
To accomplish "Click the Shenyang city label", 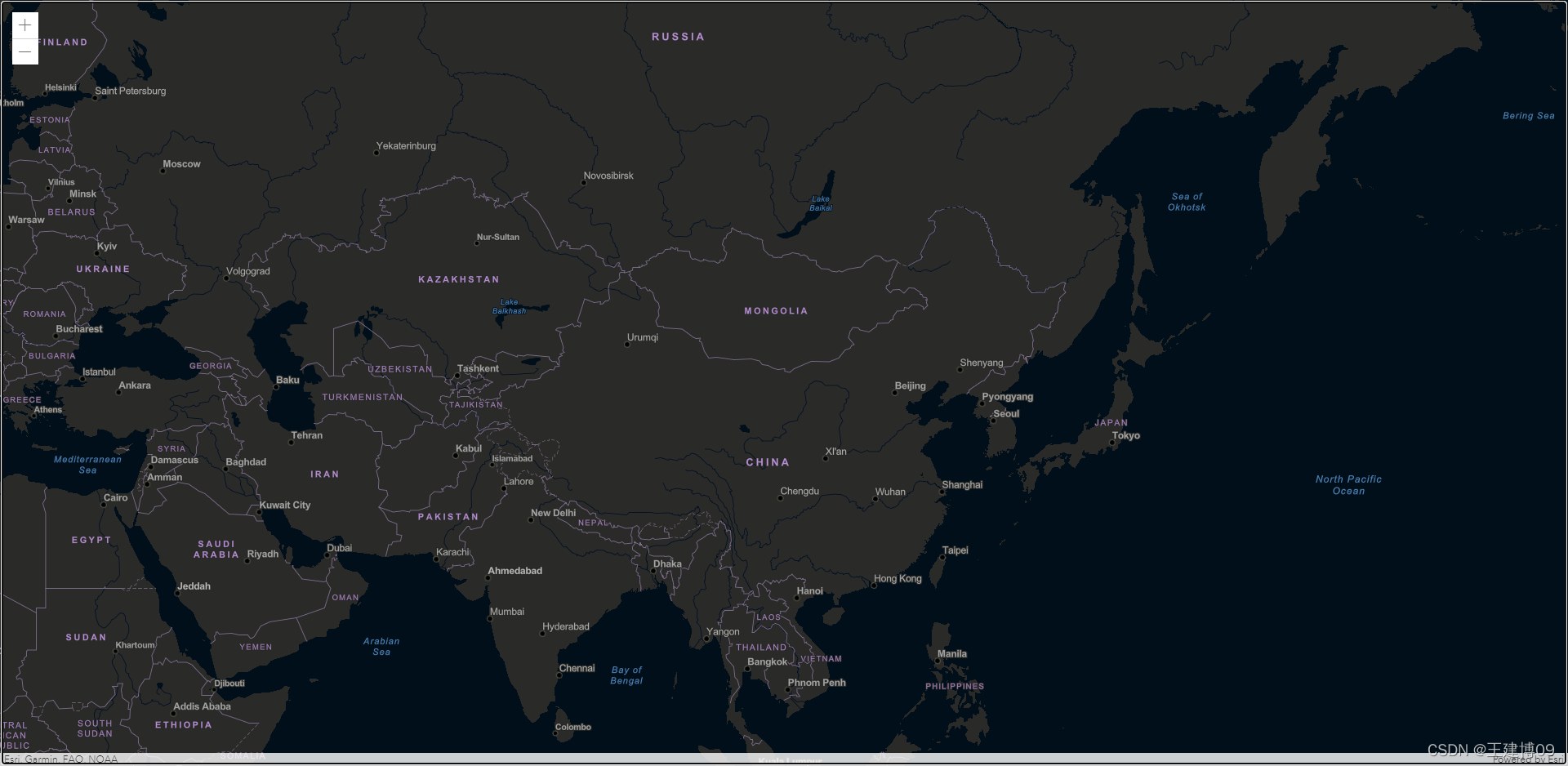I will click(x=982, y=363).
